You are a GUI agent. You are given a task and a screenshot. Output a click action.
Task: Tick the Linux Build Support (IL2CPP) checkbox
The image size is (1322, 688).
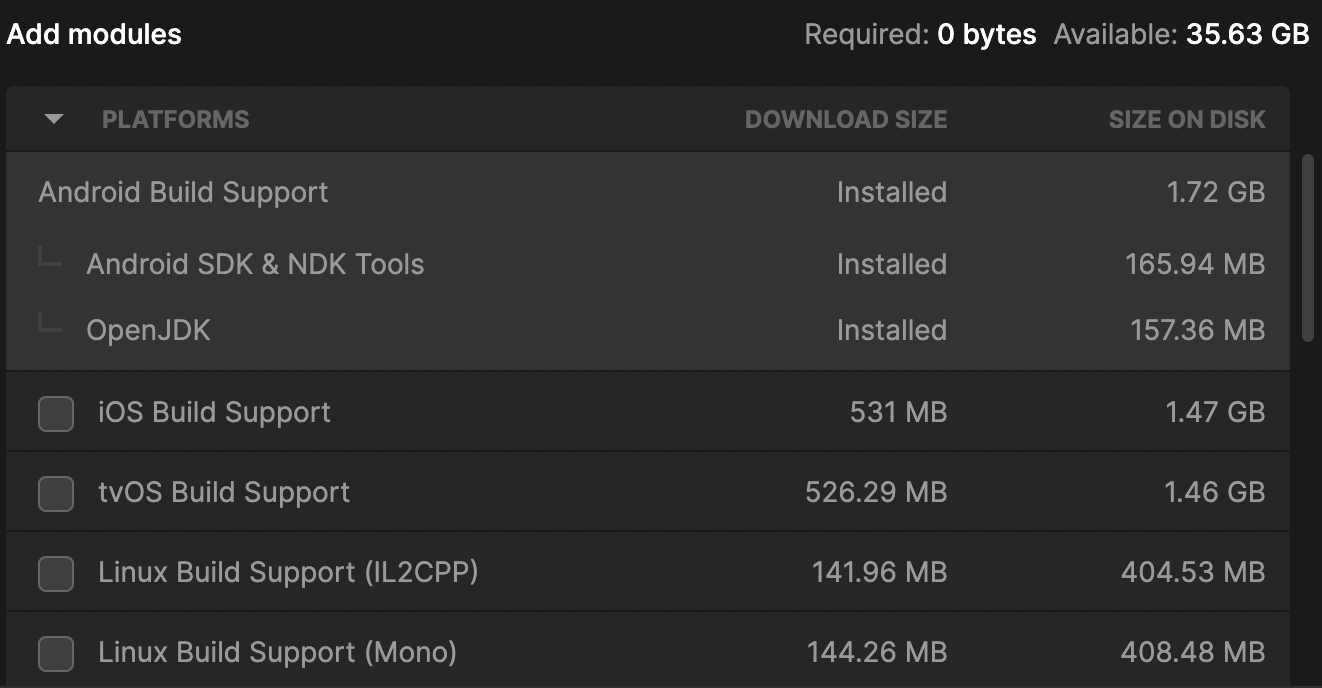point(56,573)
